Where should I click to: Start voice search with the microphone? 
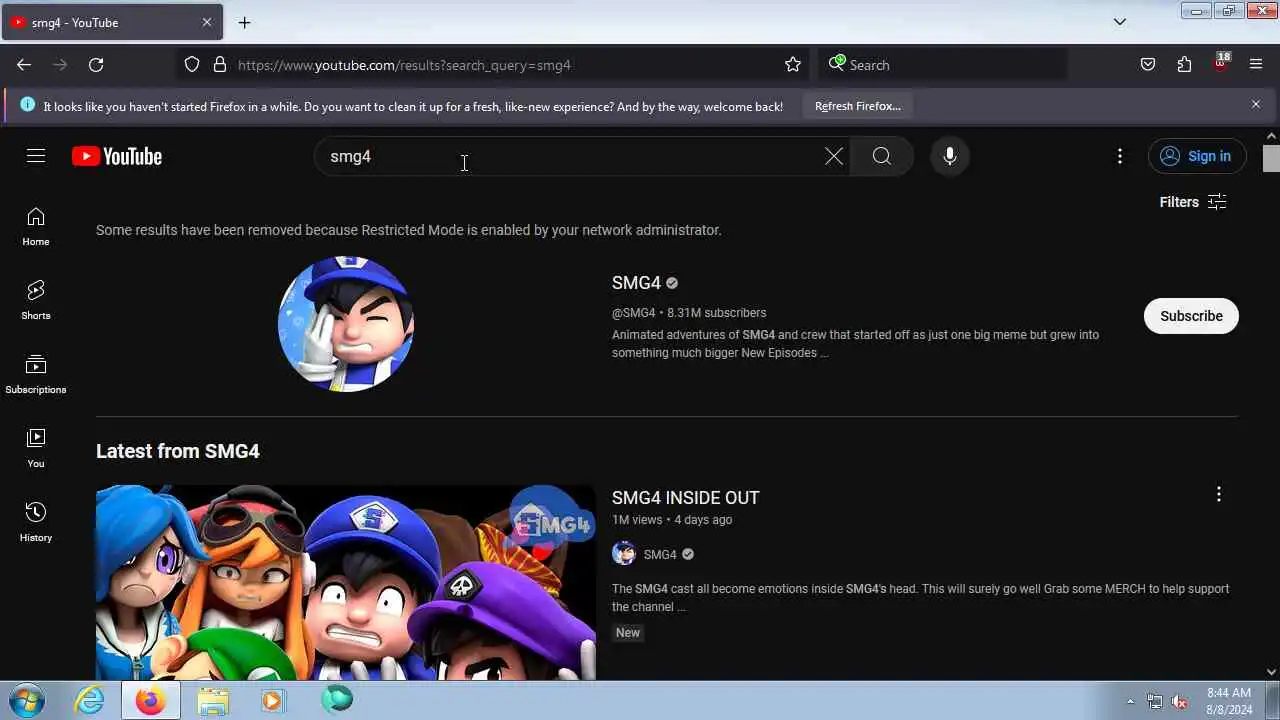tap(950, 156)
